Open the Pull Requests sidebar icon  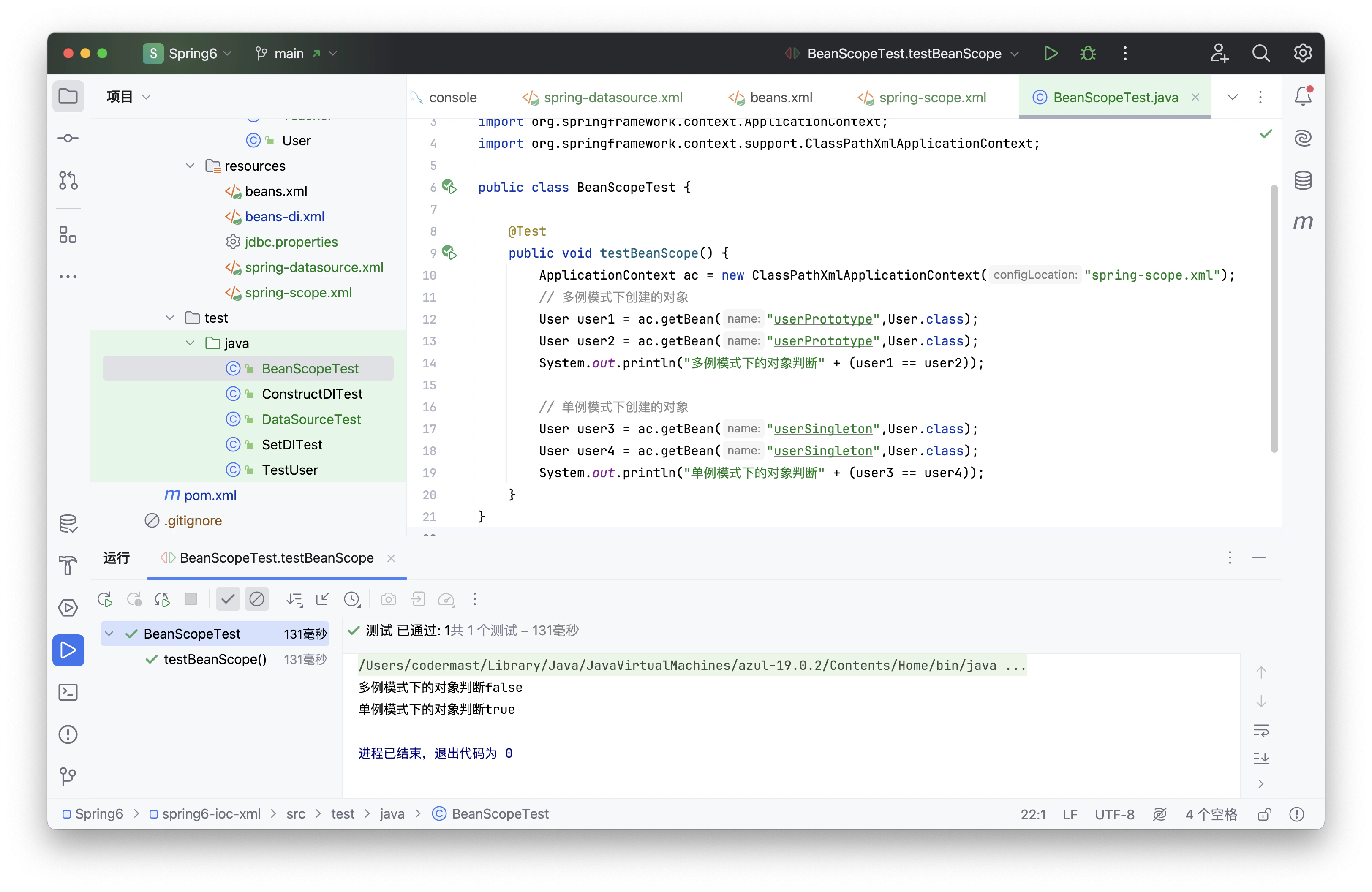point(68,180)
